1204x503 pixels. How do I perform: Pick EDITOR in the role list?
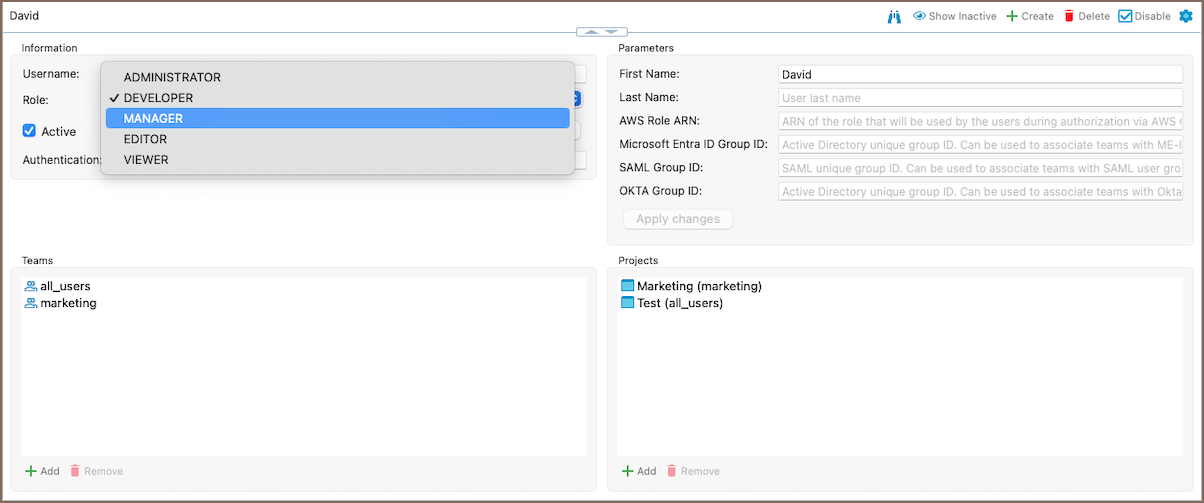[x=145, y=139]
